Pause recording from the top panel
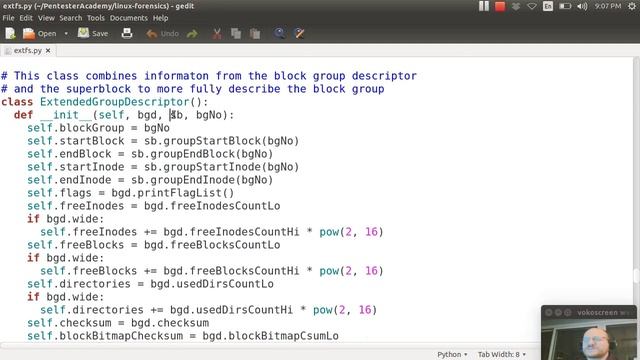The height and width of the screenshot is (360, 640). 484,6
